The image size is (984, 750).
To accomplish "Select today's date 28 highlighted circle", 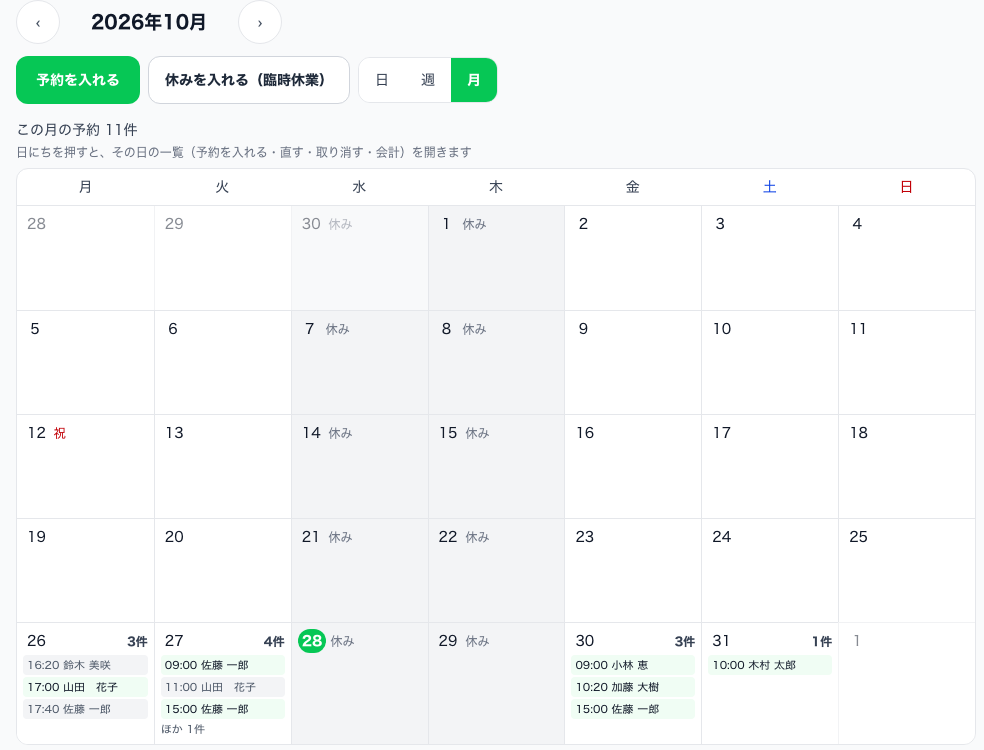I will point(312,641).
